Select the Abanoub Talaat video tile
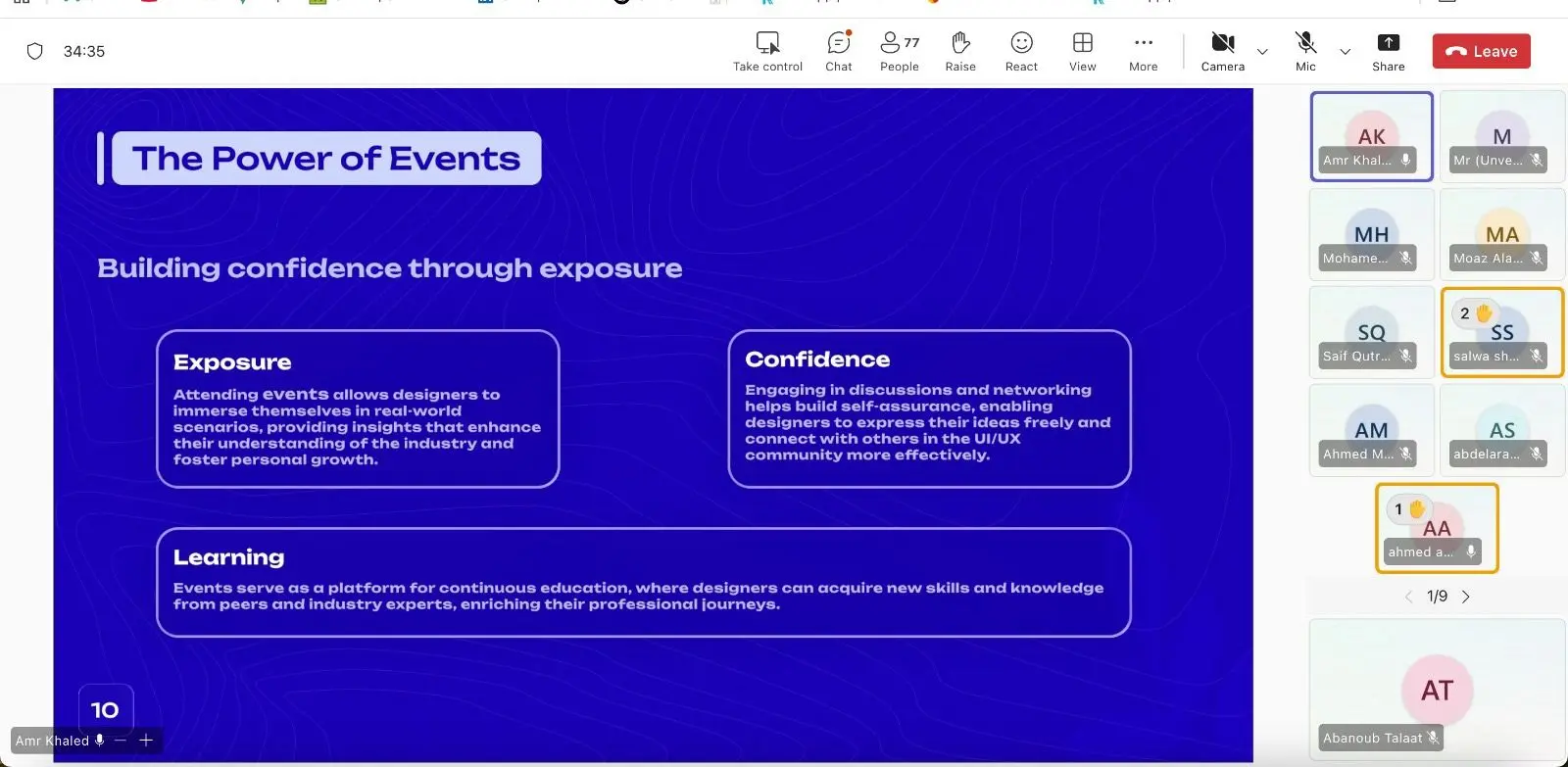 pos(1437,691)
